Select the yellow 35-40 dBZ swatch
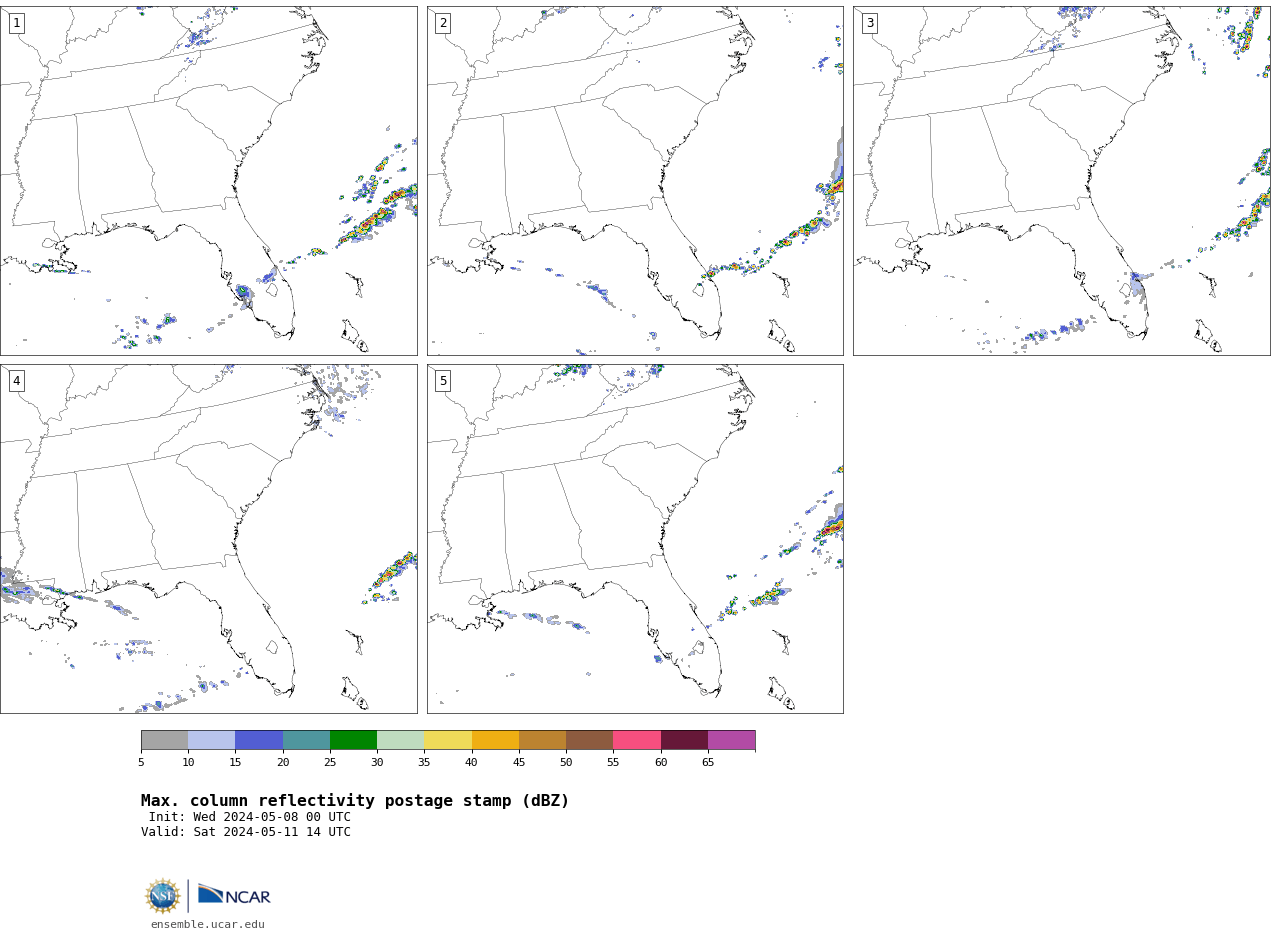The height and width of the screenshot is (936, 1280). 448,740
